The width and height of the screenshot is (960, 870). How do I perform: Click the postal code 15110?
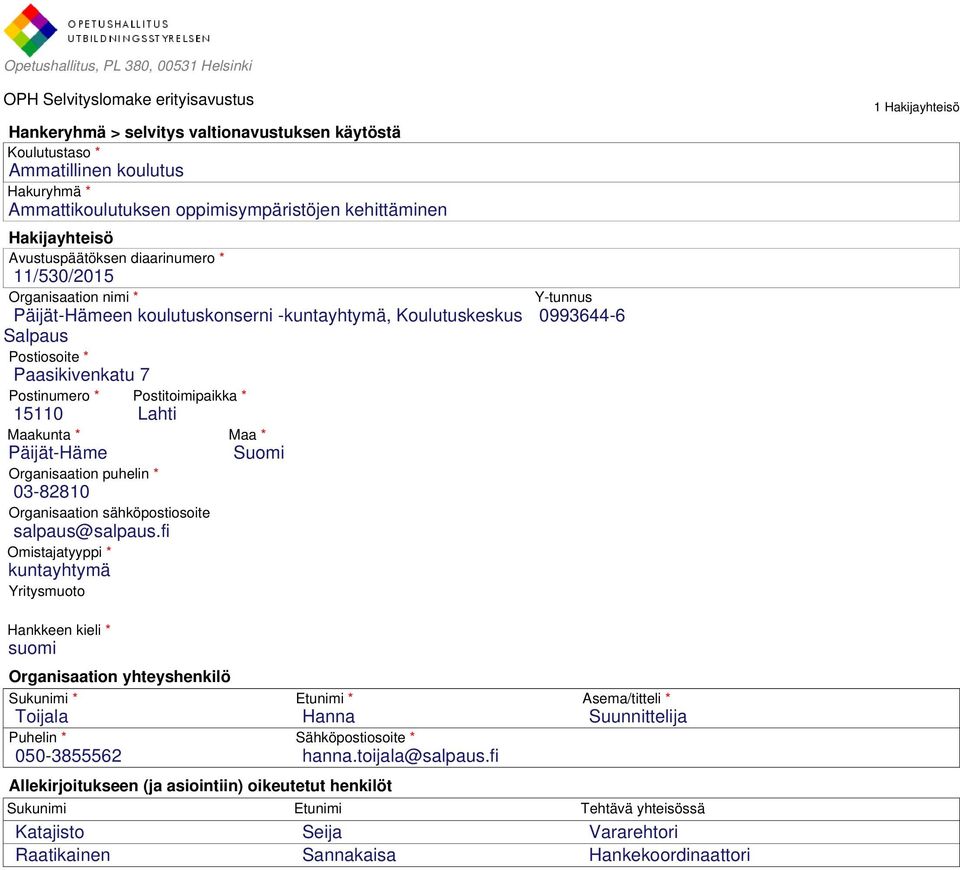[38, 414]
